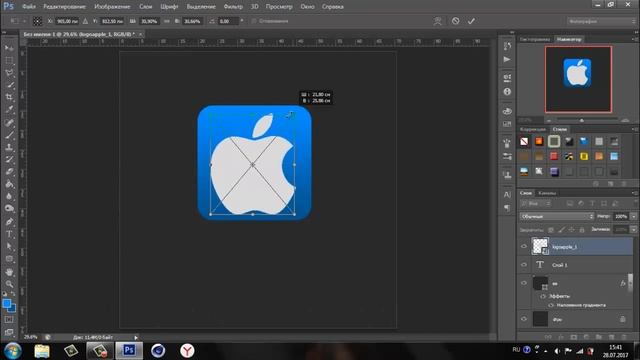Open the status bar info arrow
Image resolution: width=640 pixels, height=360 pixels.
pos(136,337)
